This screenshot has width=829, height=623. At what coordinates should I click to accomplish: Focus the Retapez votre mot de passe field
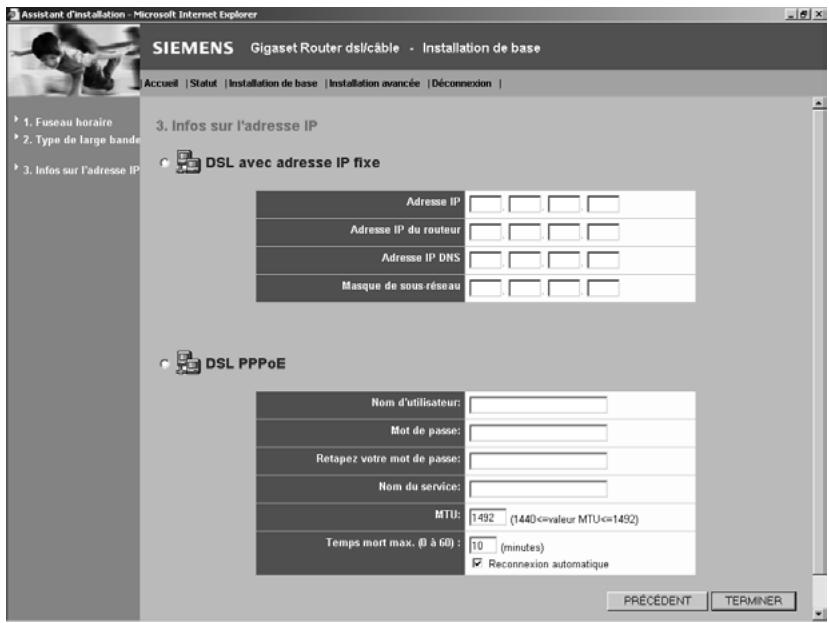pos(538,461)
